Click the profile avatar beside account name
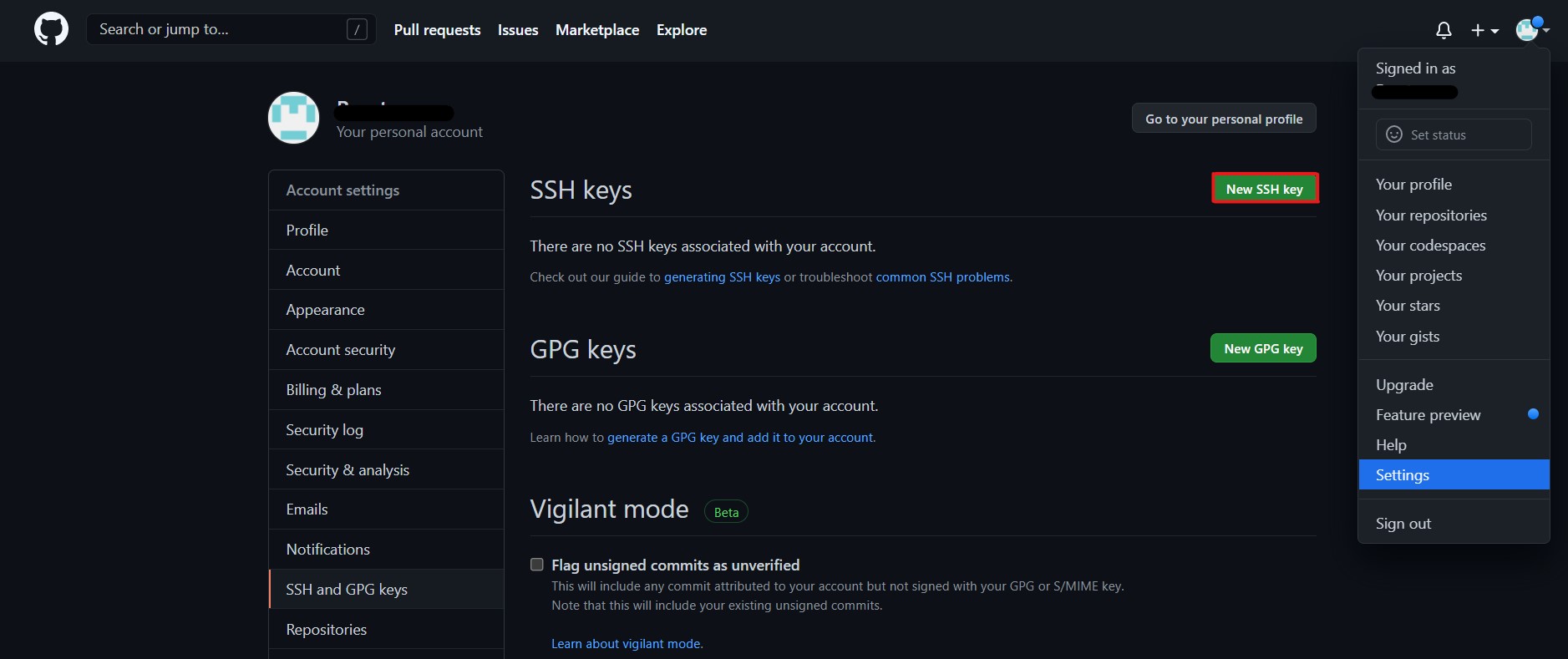Screen dimensions: 1568x659 293,118
